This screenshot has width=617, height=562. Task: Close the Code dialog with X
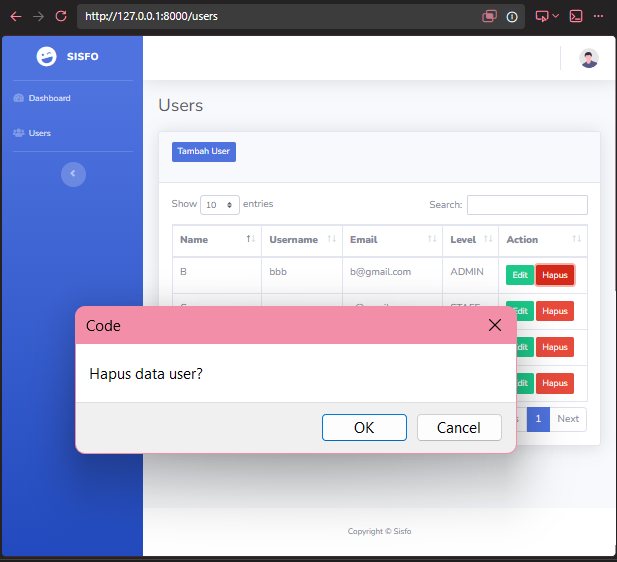click(x=495, y=325)
